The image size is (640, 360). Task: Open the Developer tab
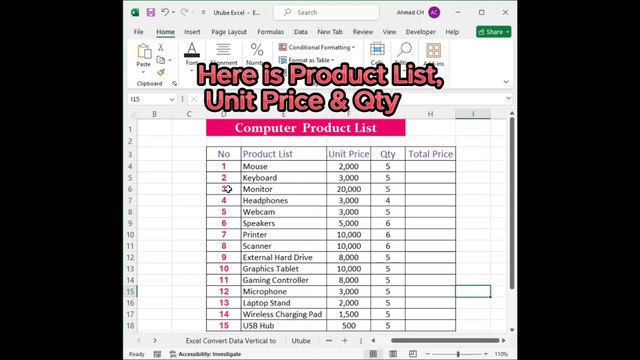(420, 32)
